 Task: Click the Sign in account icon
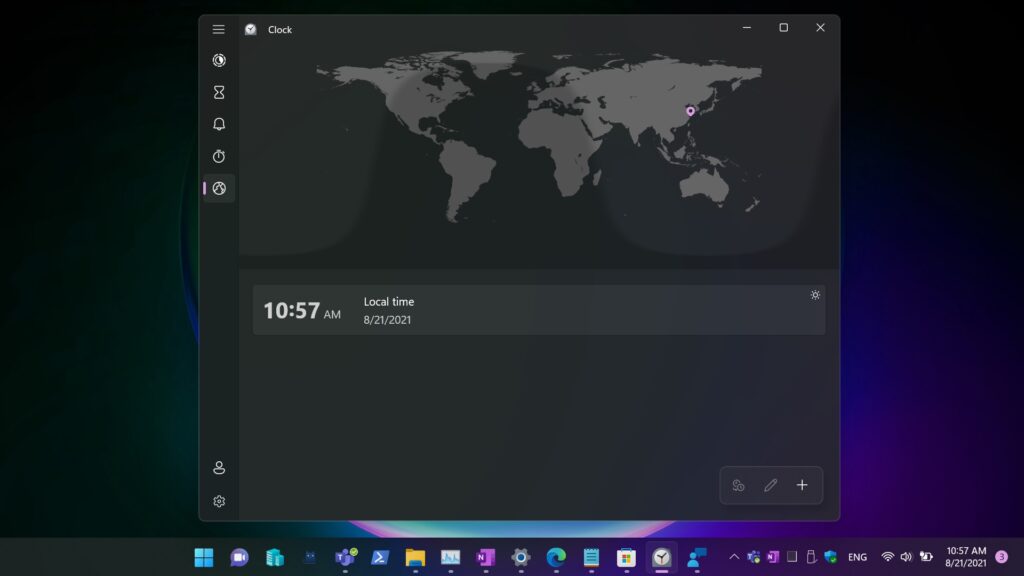(x=219, y=468)
